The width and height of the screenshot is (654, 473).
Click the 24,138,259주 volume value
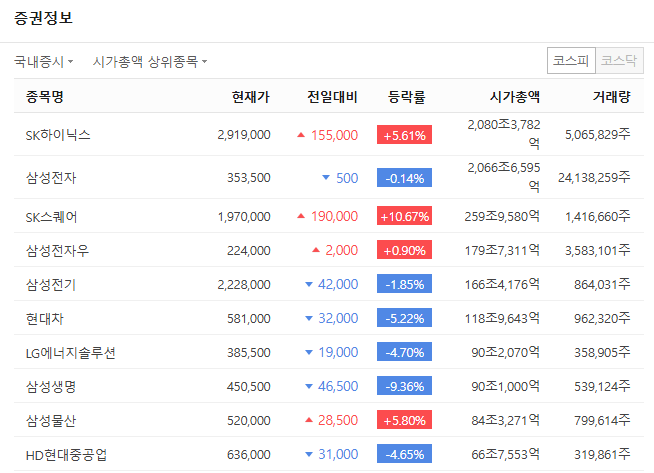click(x=594, y=177)
